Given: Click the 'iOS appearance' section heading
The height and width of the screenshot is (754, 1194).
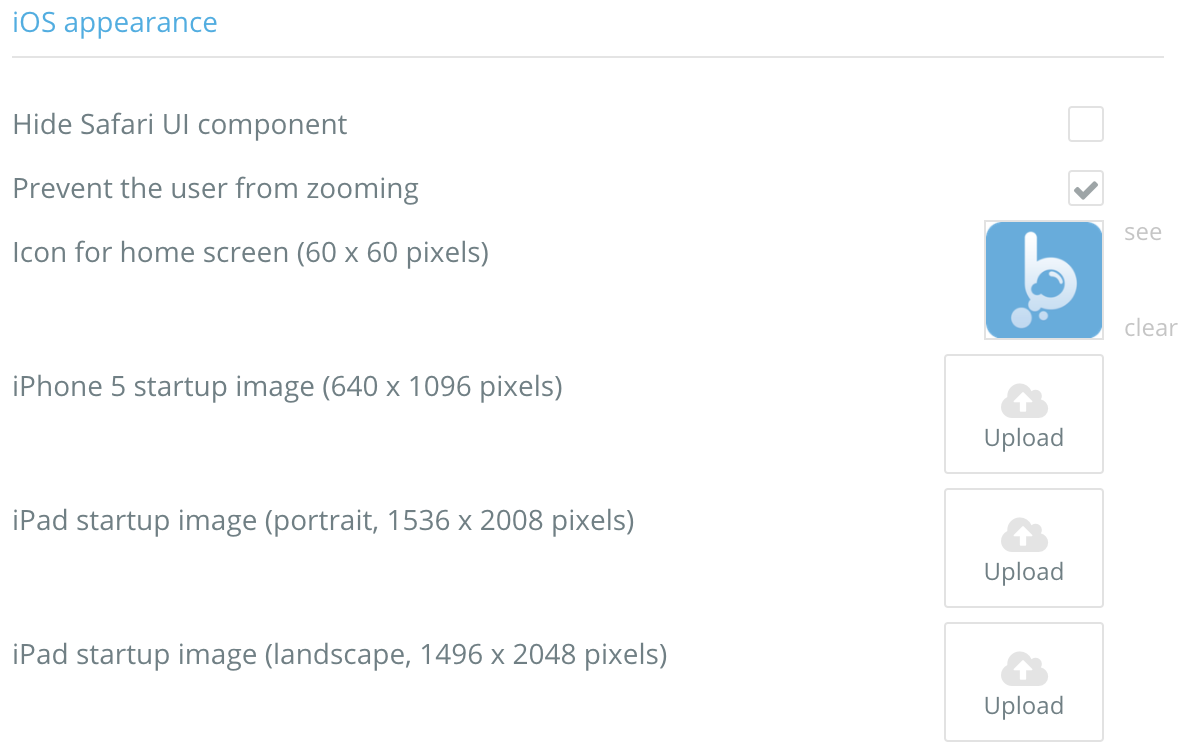Looking at the screenshot, I should (x=115, y=23).
